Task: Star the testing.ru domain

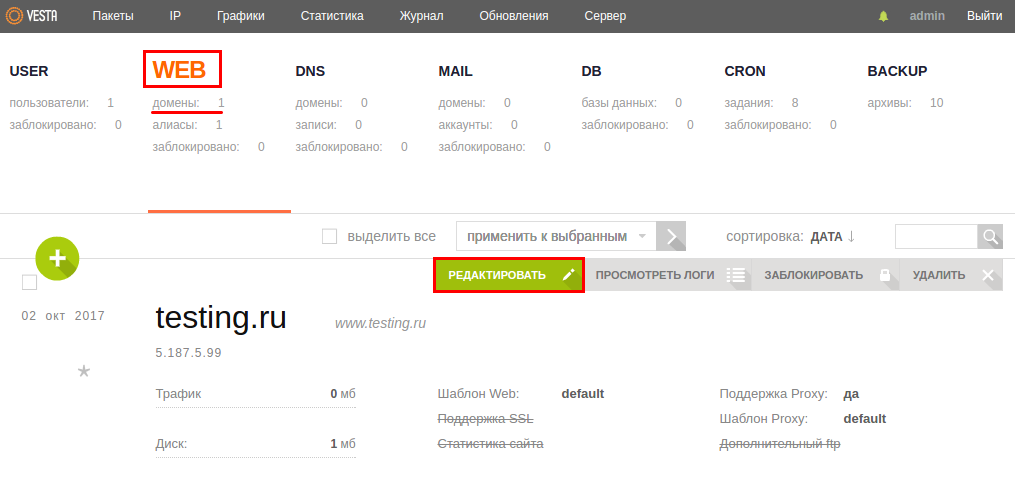Action: click(x=84, y=371)
